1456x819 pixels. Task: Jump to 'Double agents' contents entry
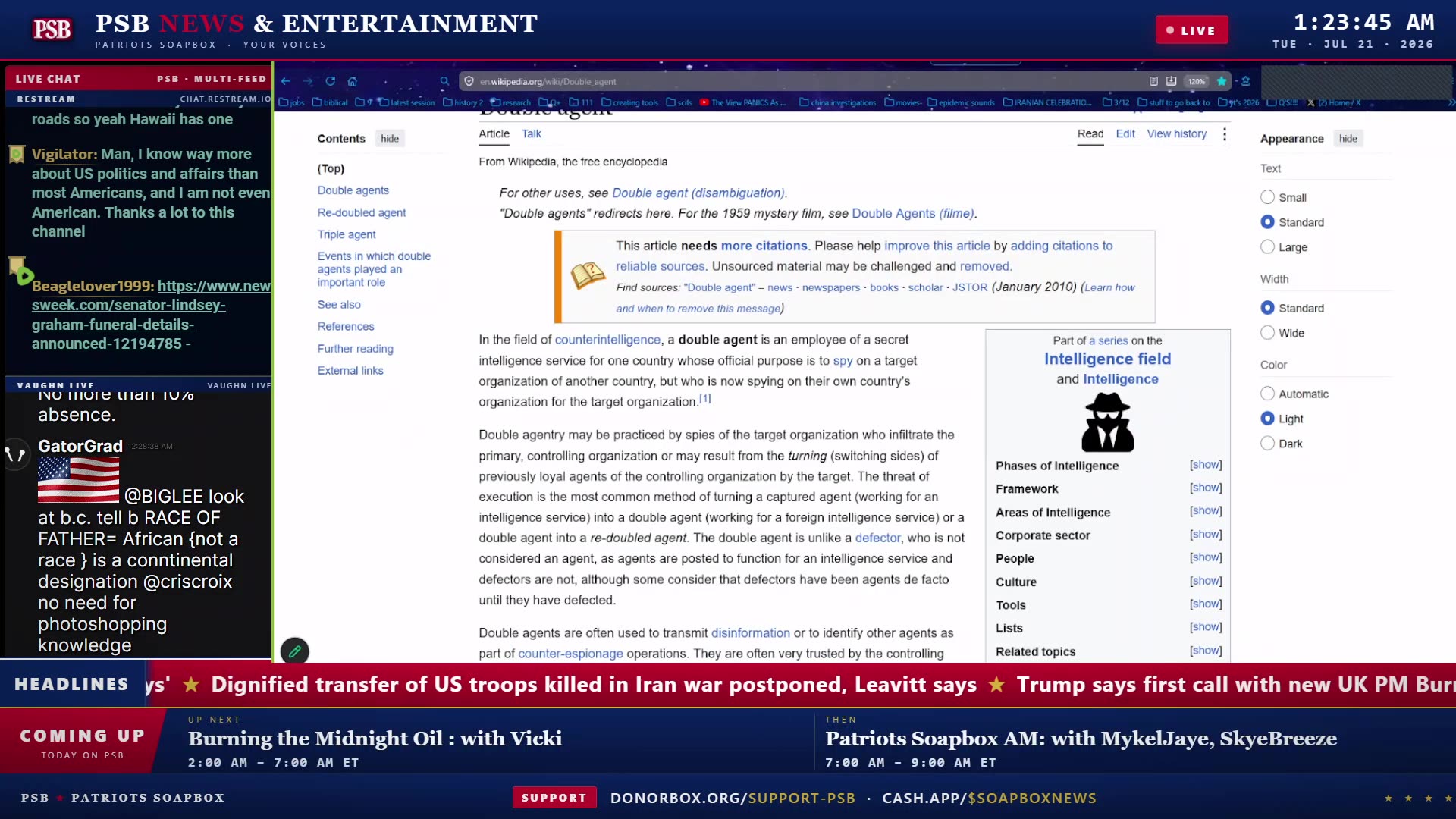[x=353, y=190]
